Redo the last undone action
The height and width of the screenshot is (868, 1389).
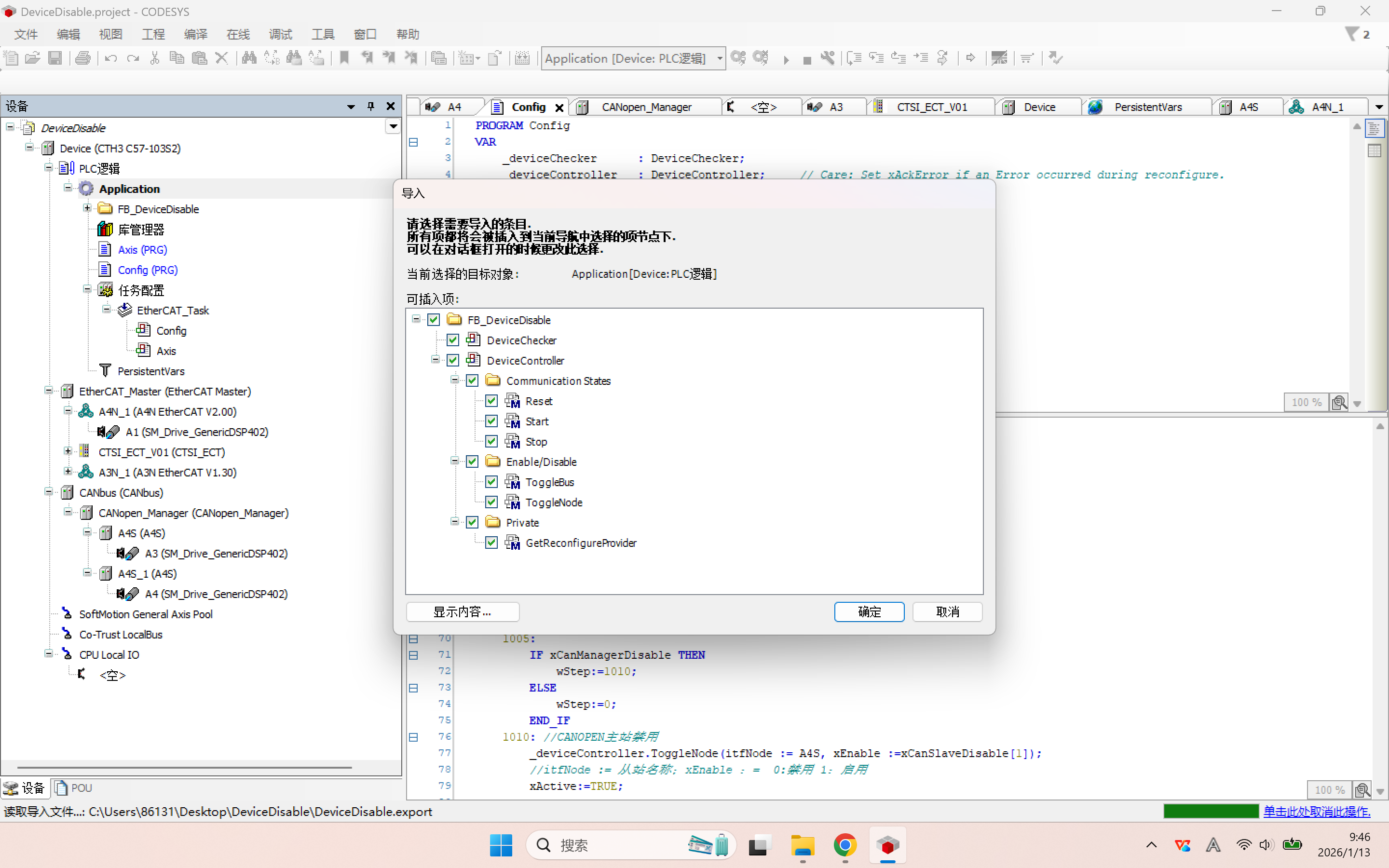pyautogui.click(x=133, y=58)
